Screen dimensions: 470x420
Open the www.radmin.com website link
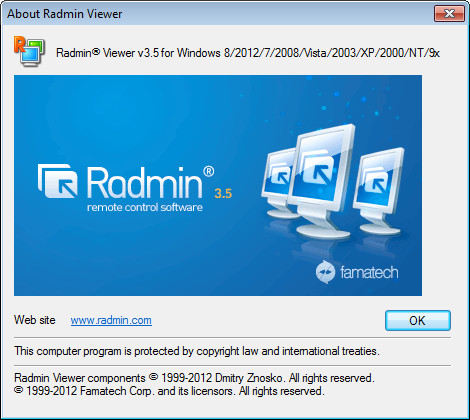tap(111, 320)
